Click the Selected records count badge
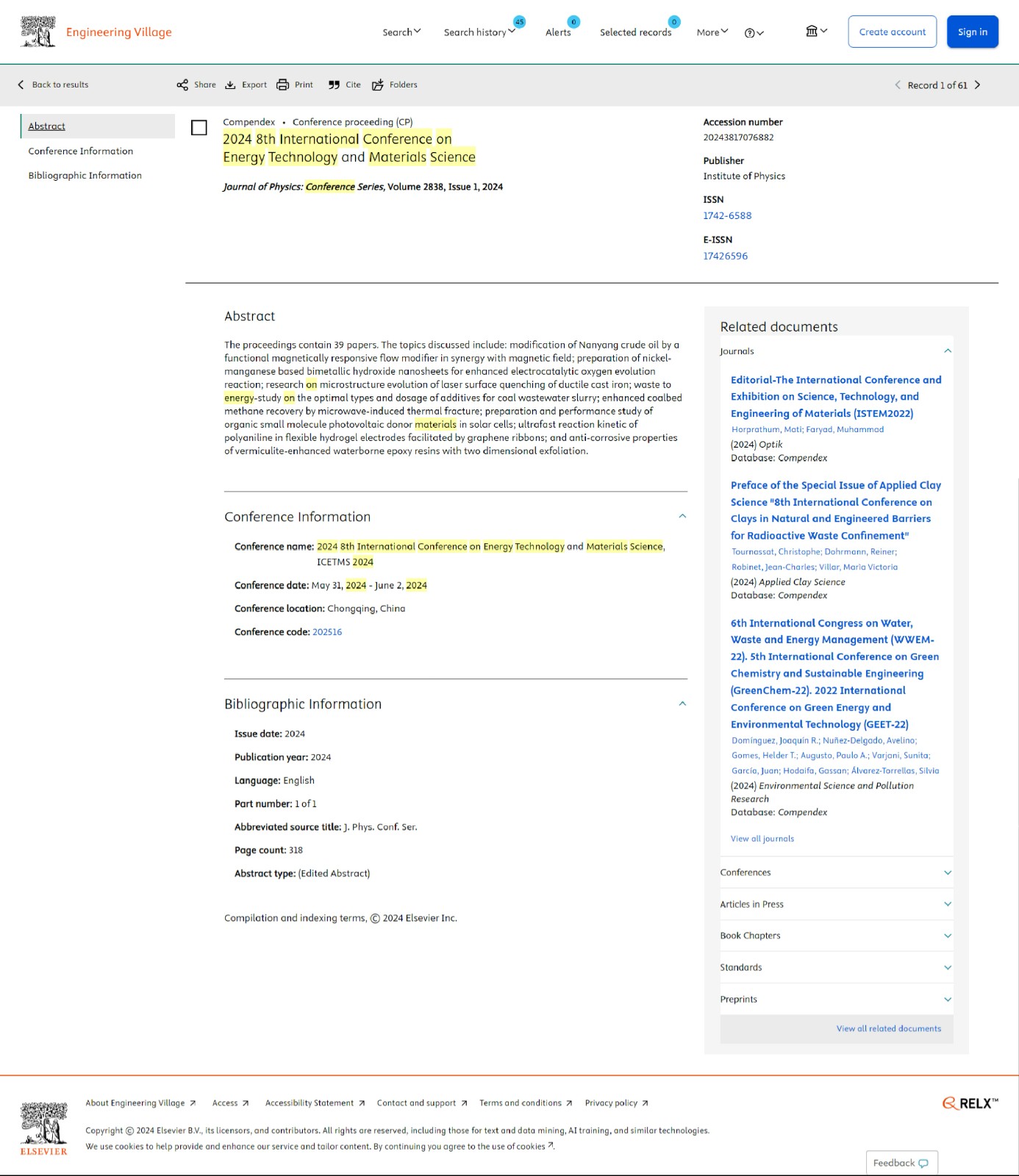This screenshot has width=1019, height=1176. [674, 22]
